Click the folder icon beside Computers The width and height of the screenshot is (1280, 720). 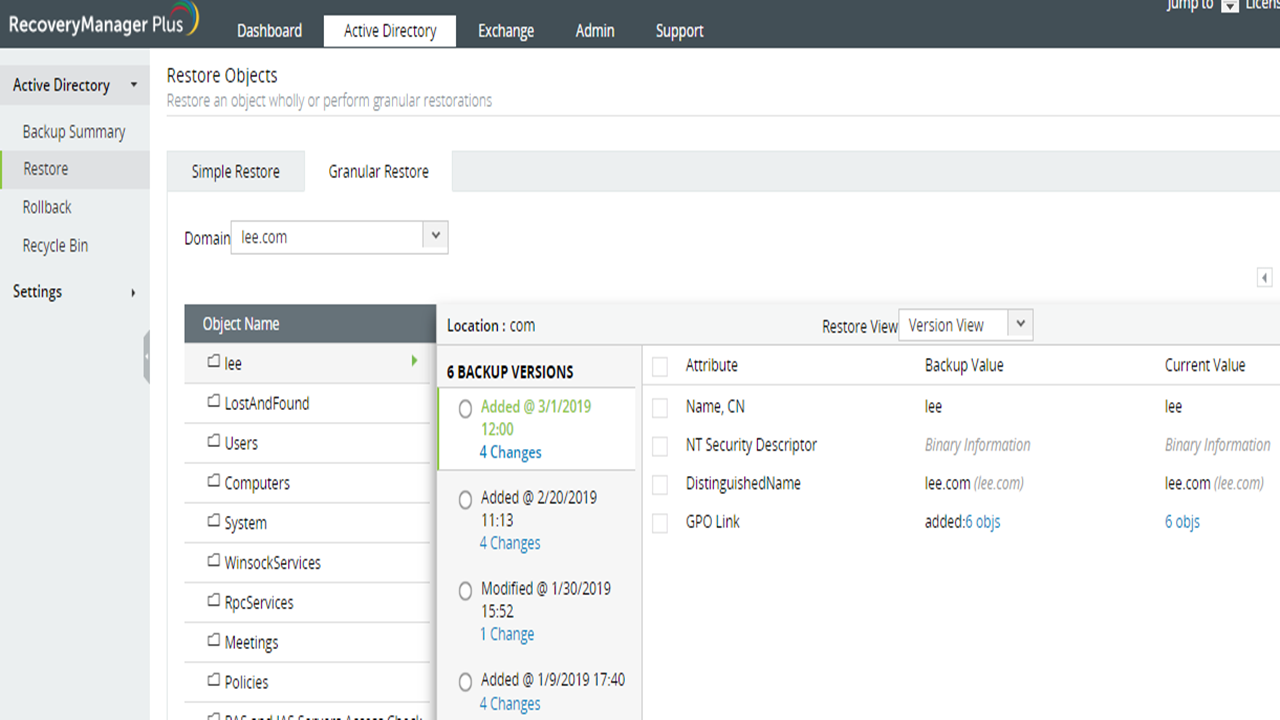tap(213, 482)
